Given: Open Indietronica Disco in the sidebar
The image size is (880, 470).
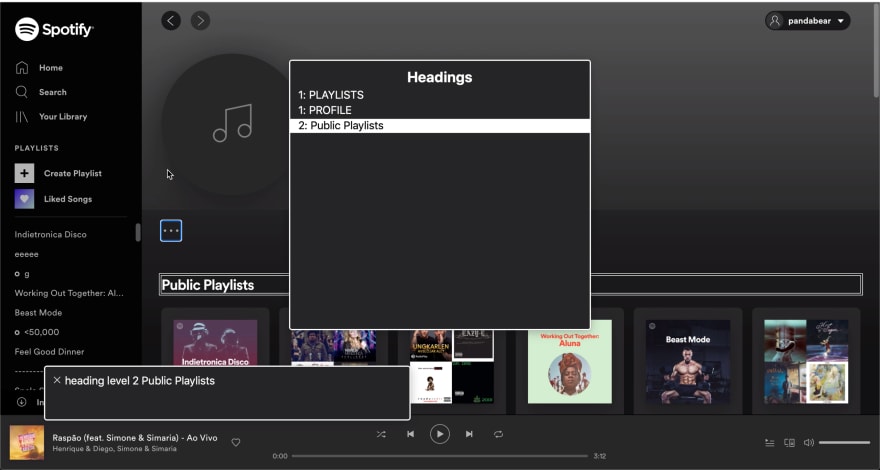Looking at the screenshot, I should pos(51,235).
